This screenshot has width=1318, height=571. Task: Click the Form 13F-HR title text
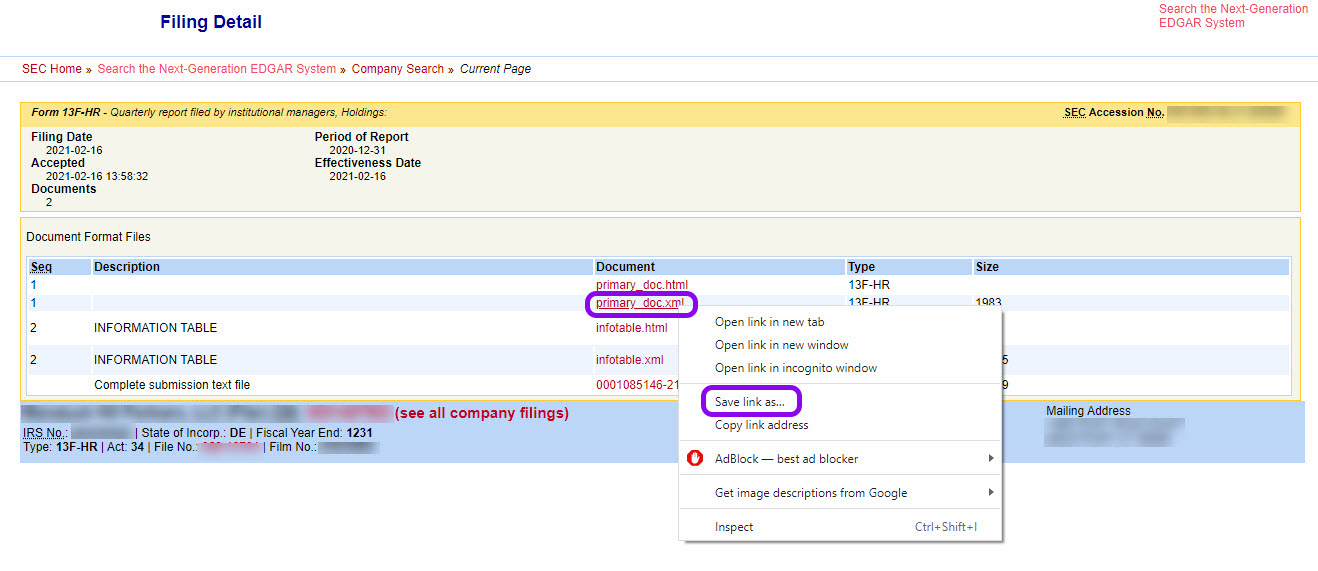[x=66, y=113]
